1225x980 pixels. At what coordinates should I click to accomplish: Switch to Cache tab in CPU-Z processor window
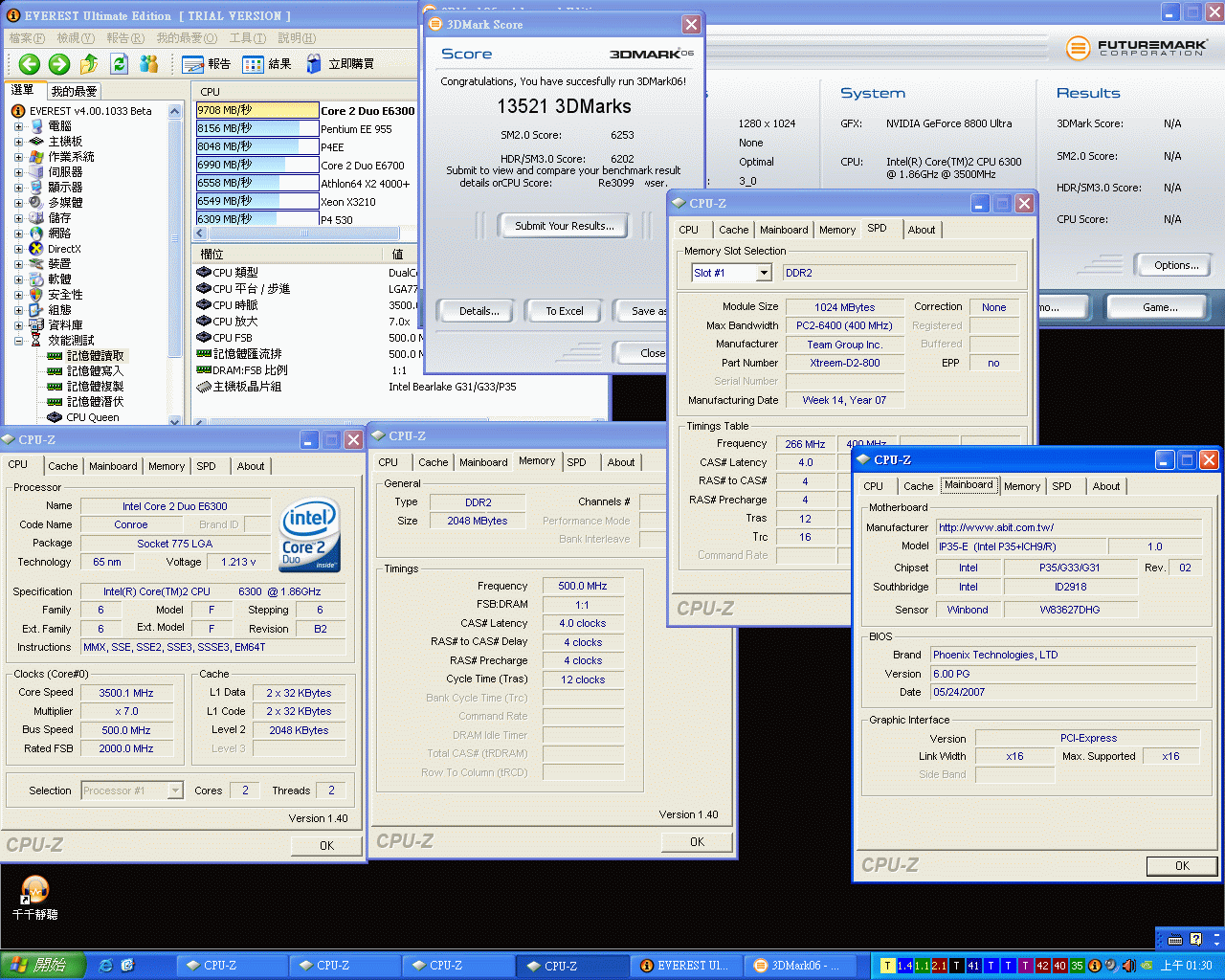click(x=63, y=466)
